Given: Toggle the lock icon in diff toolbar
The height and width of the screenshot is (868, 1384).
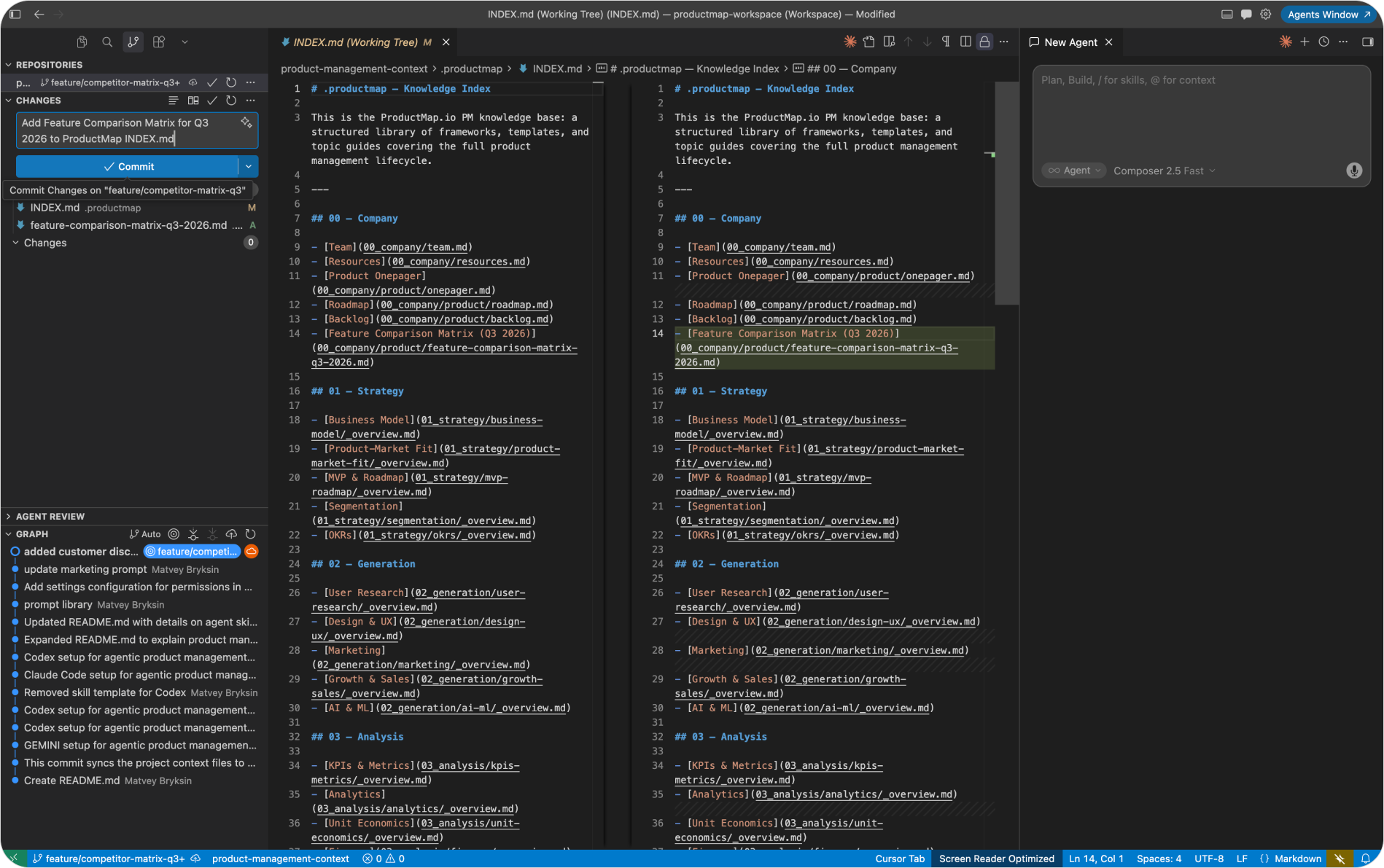Looking at the screenshot, I should coord(984,42).
